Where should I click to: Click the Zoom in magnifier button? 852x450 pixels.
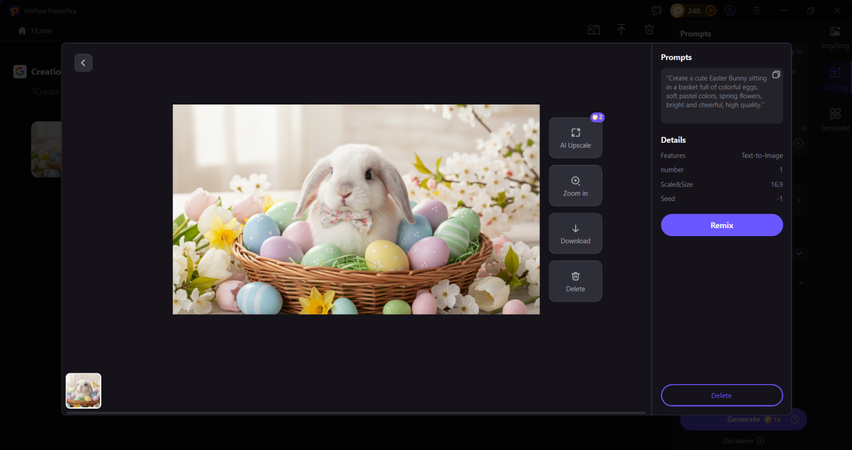[x=575, y=186]
